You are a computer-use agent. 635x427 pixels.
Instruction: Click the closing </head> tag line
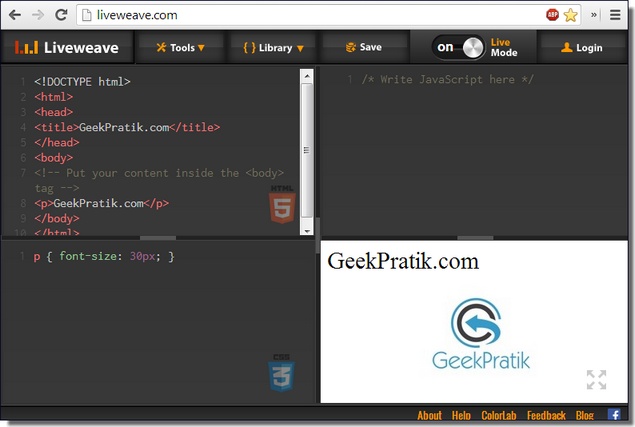point(57,143)
